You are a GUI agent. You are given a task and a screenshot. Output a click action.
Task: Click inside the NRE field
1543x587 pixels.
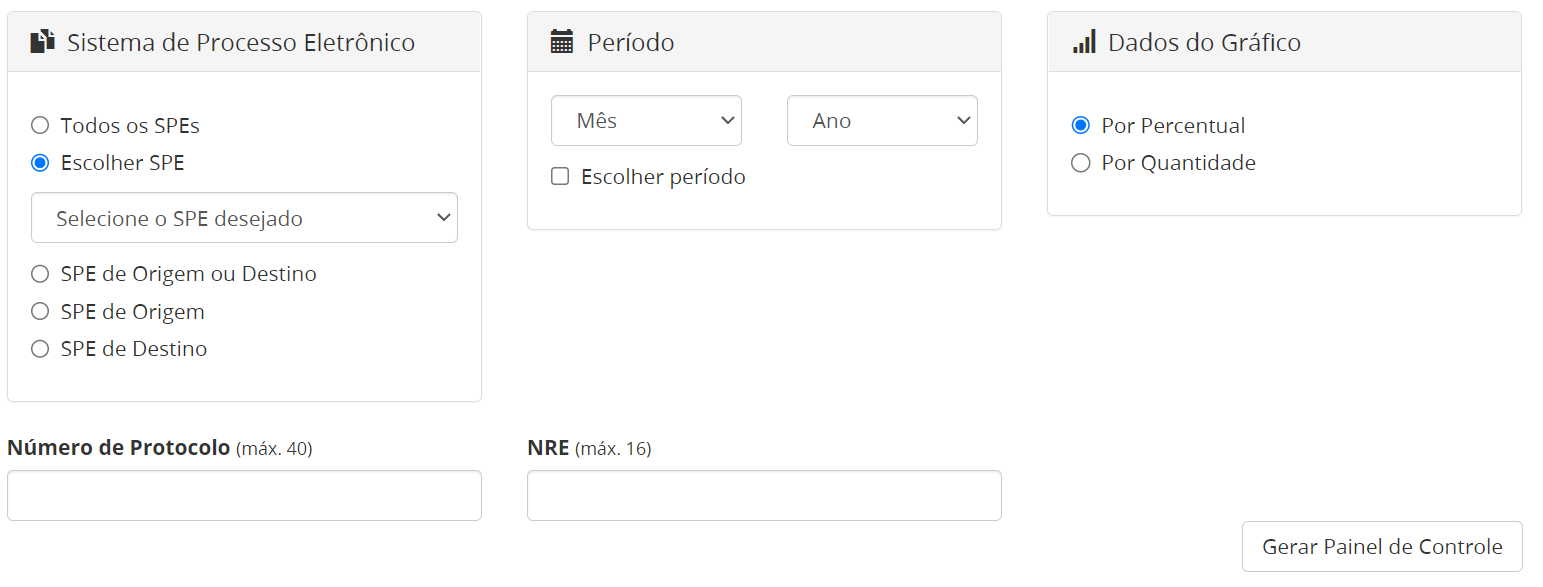click(763, 495)
